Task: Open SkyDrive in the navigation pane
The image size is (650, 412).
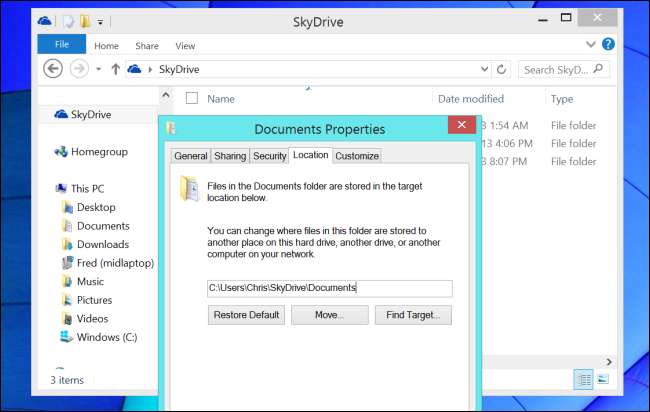Action: (88, 114)
